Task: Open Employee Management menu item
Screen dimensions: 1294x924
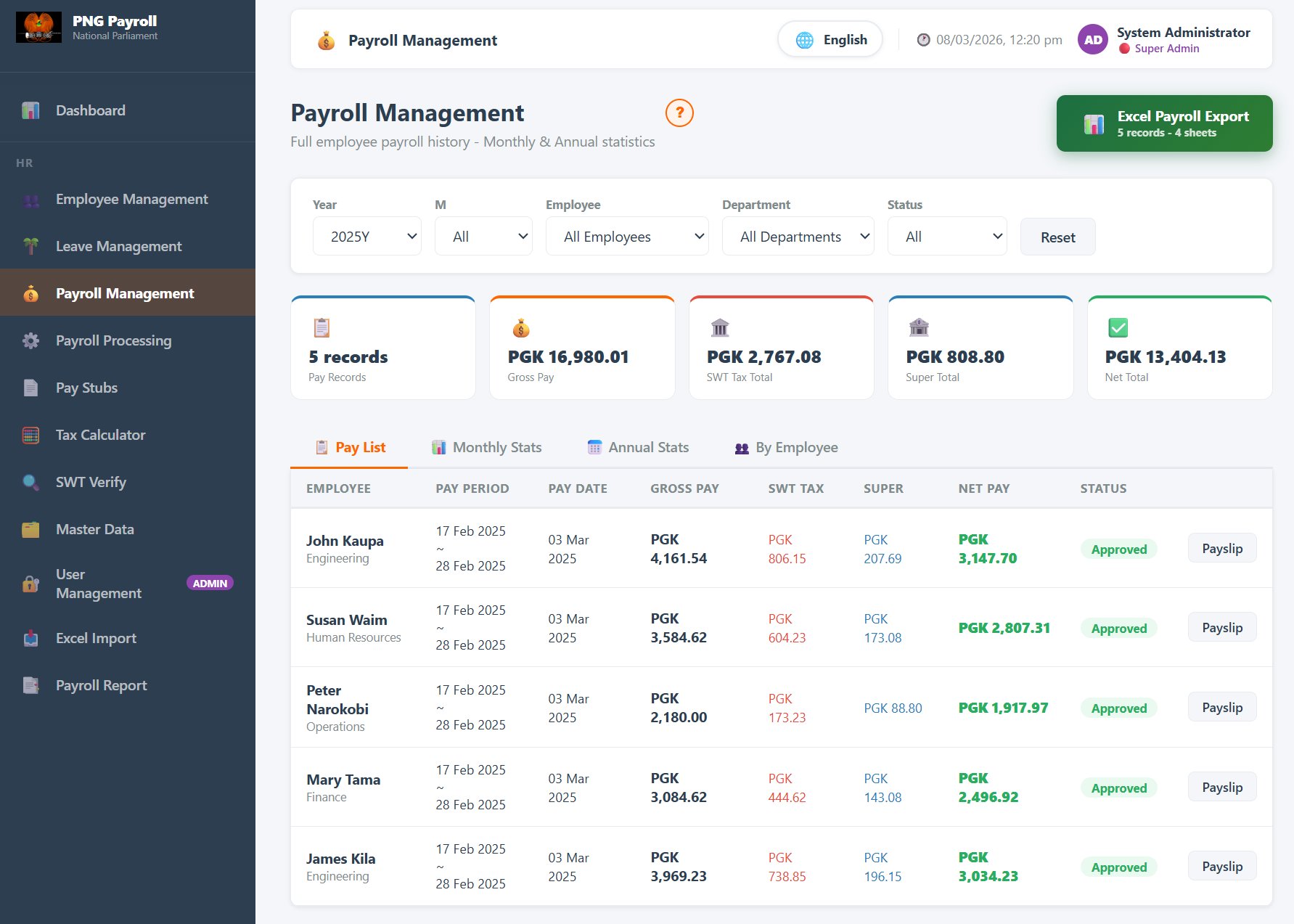Action: (128, 200)
